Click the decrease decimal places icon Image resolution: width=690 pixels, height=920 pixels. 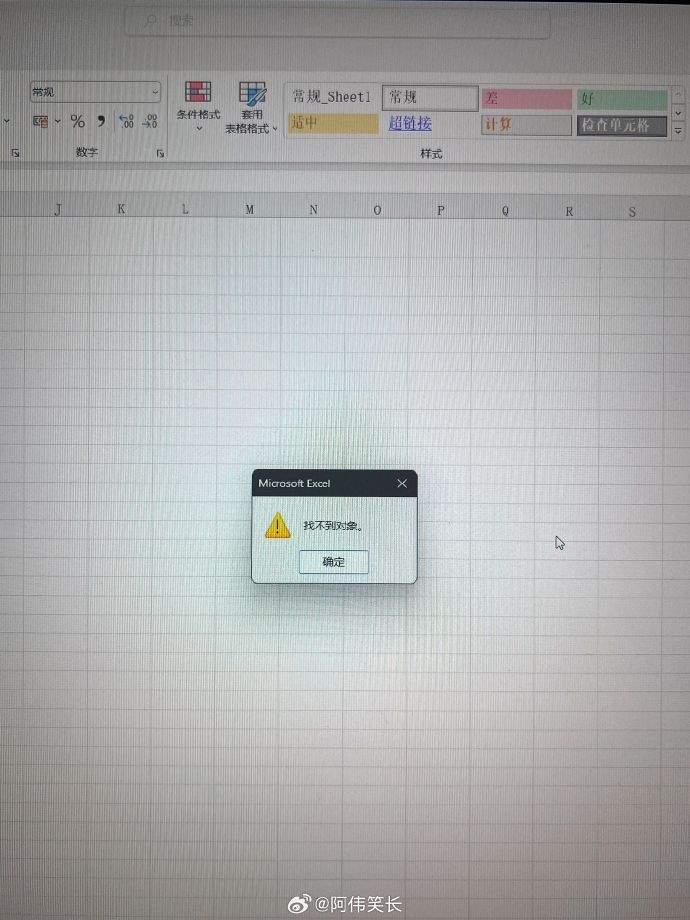click(x=149, y=122)
